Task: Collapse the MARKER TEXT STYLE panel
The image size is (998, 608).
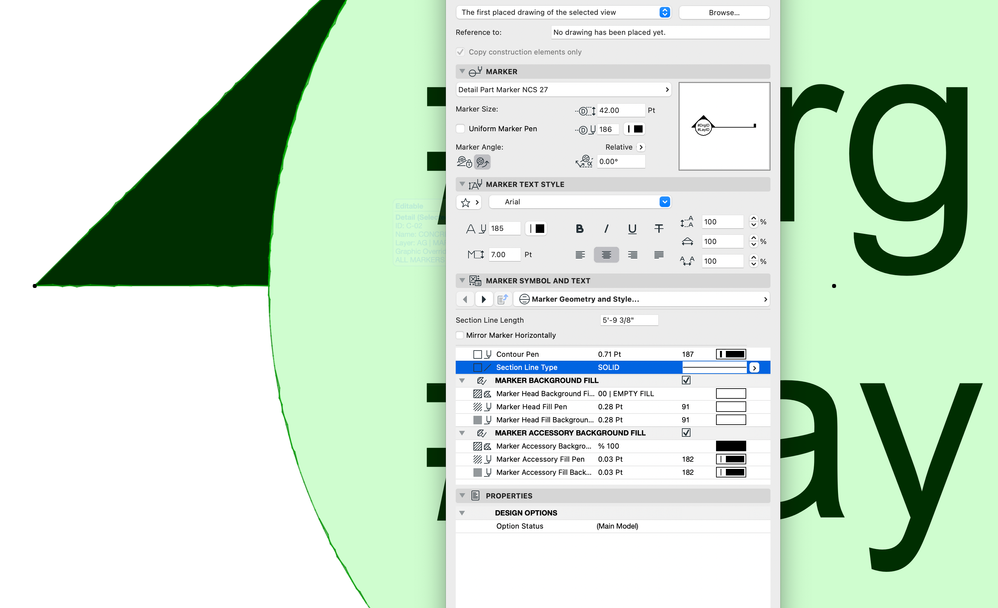Action: [x=462, y=183]
